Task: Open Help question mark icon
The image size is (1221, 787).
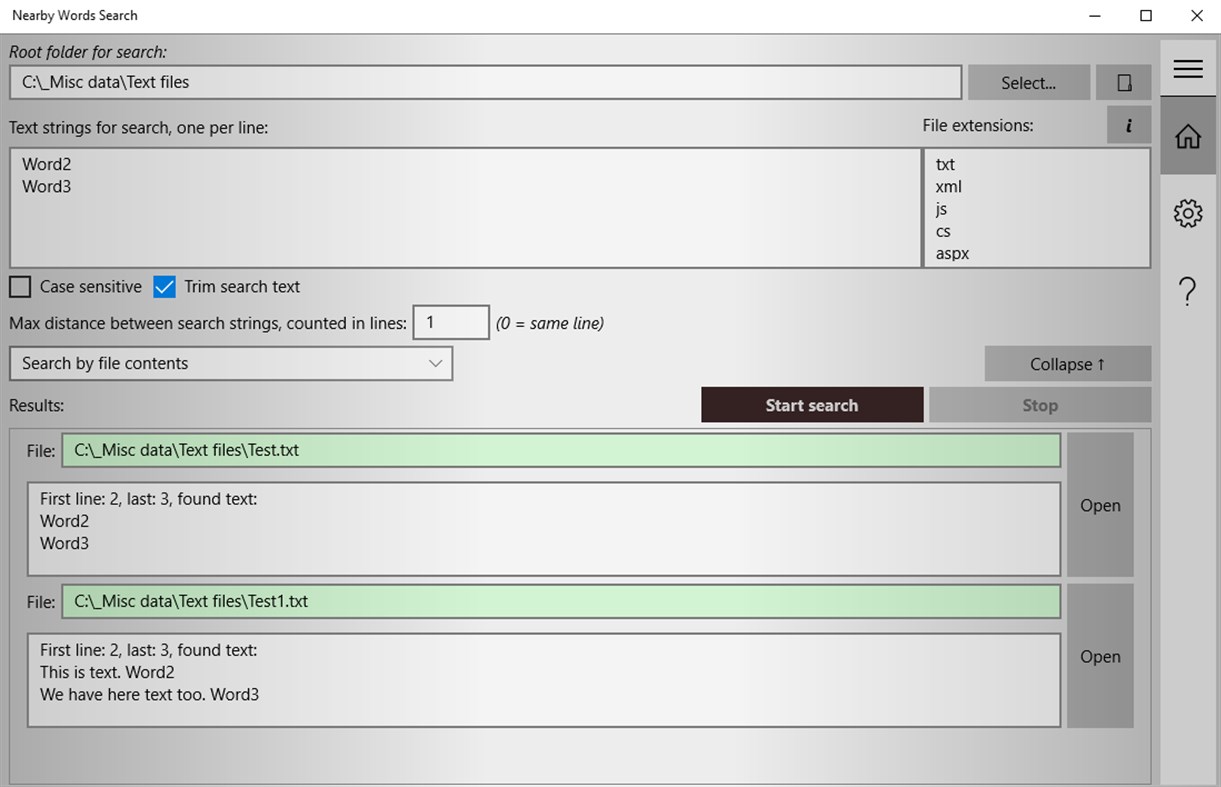Action: pos(1188,291)
